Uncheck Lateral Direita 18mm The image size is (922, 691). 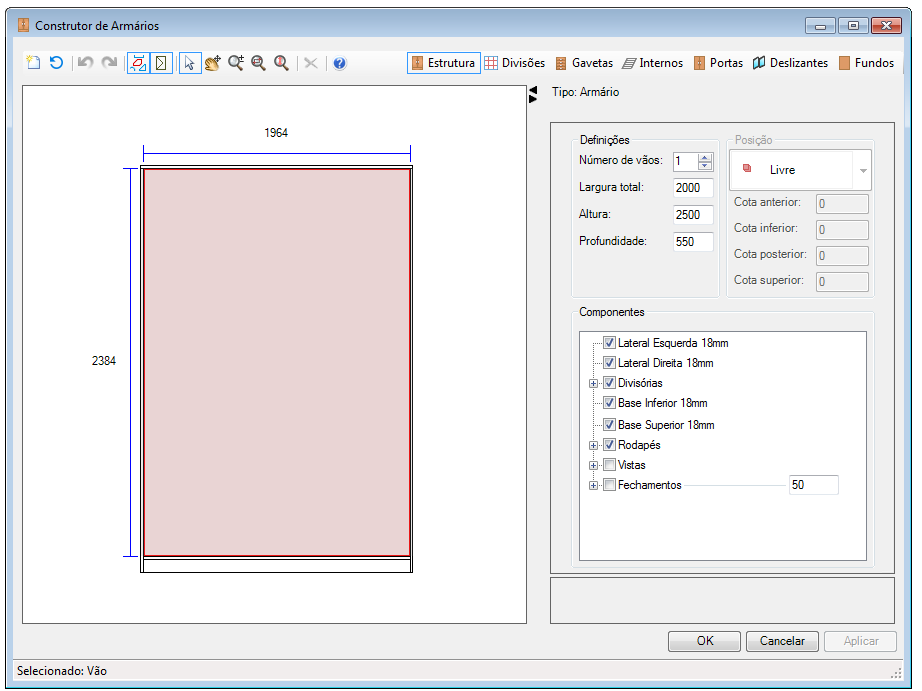[x=609, y=362]
